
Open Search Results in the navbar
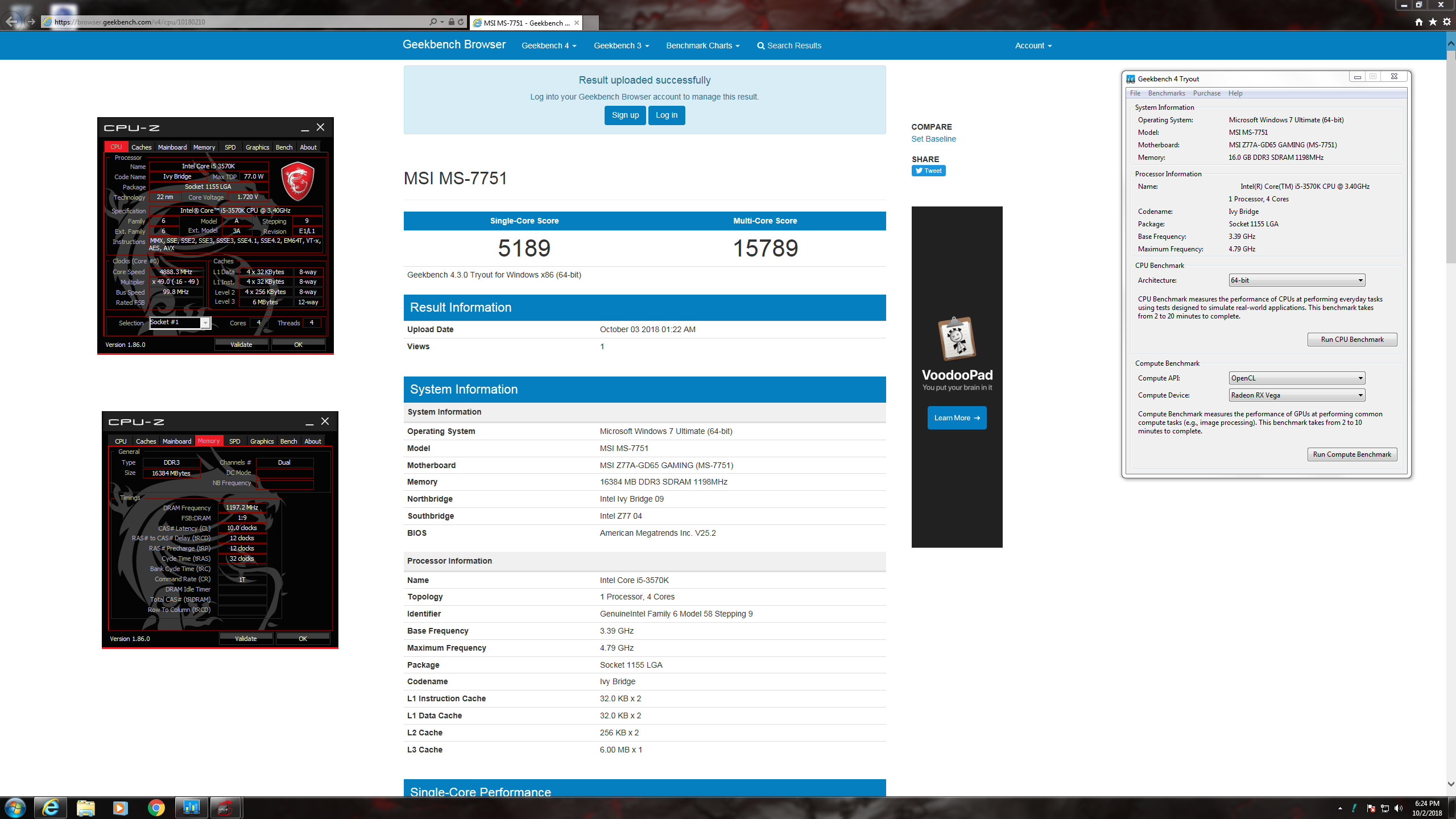789,45
